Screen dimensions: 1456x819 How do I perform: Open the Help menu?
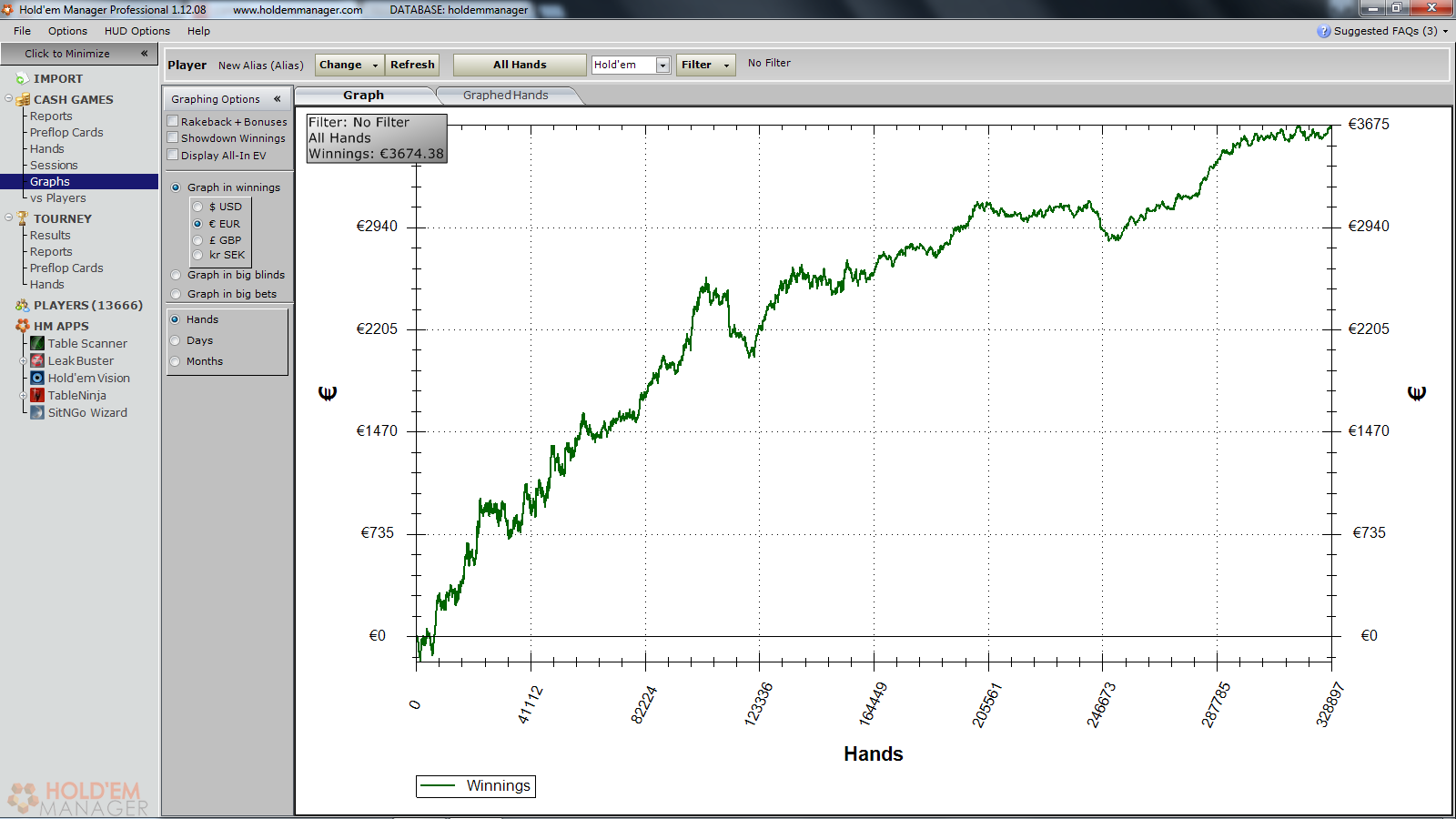[198, 31]
